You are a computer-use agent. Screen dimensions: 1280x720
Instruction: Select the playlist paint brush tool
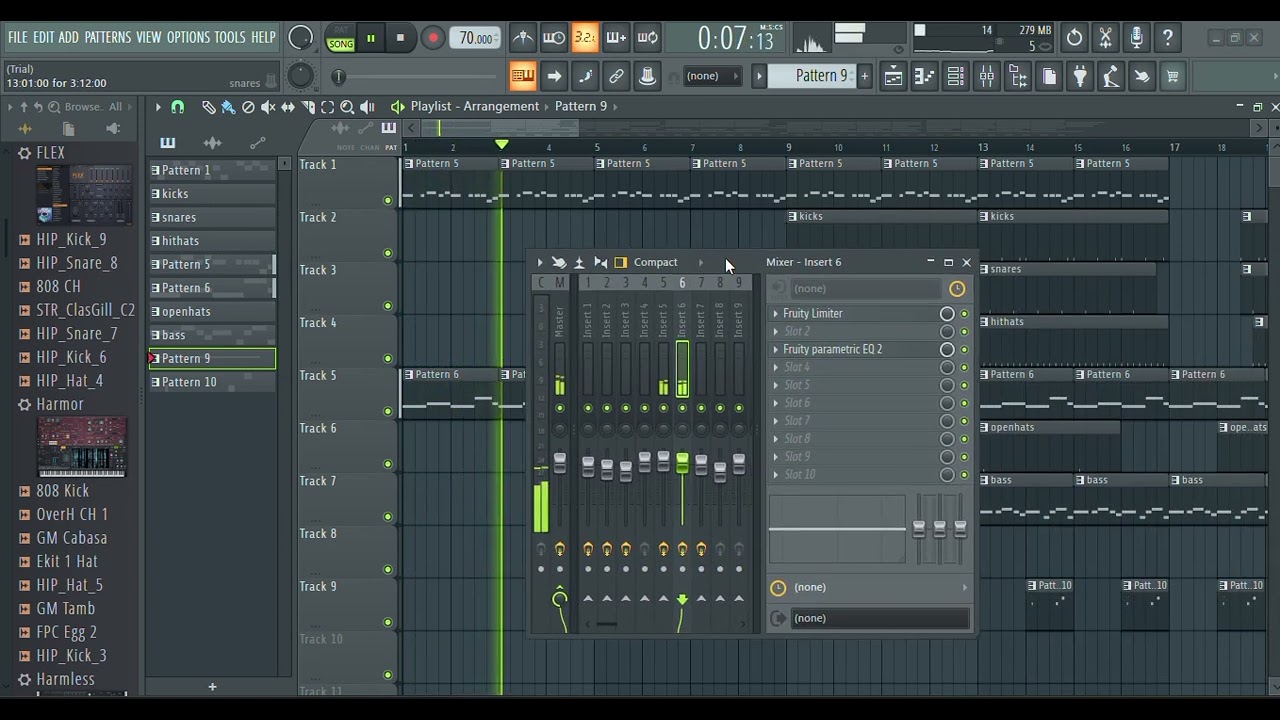(228, 106)
